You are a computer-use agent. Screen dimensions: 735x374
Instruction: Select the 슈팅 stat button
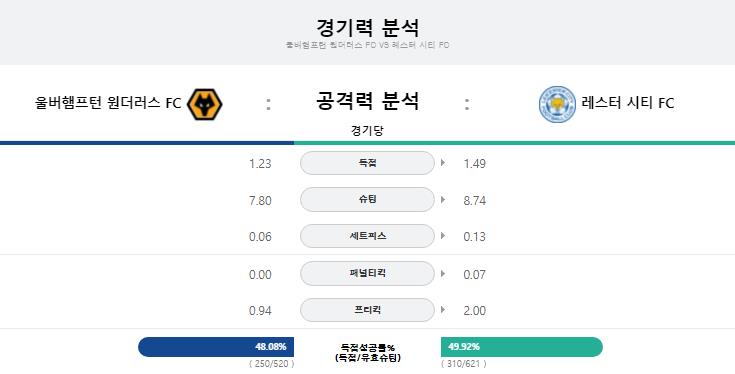click(x=367, y=200)
